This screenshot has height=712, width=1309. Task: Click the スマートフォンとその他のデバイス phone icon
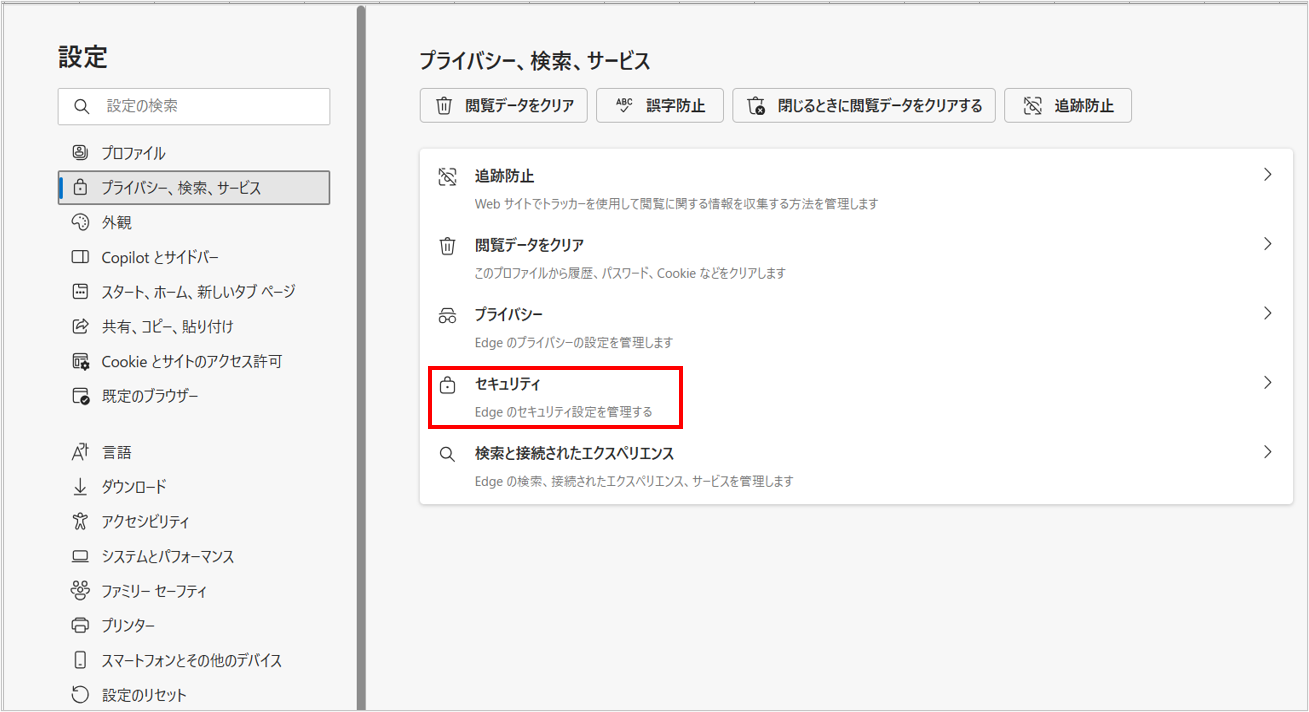(81, 660)
